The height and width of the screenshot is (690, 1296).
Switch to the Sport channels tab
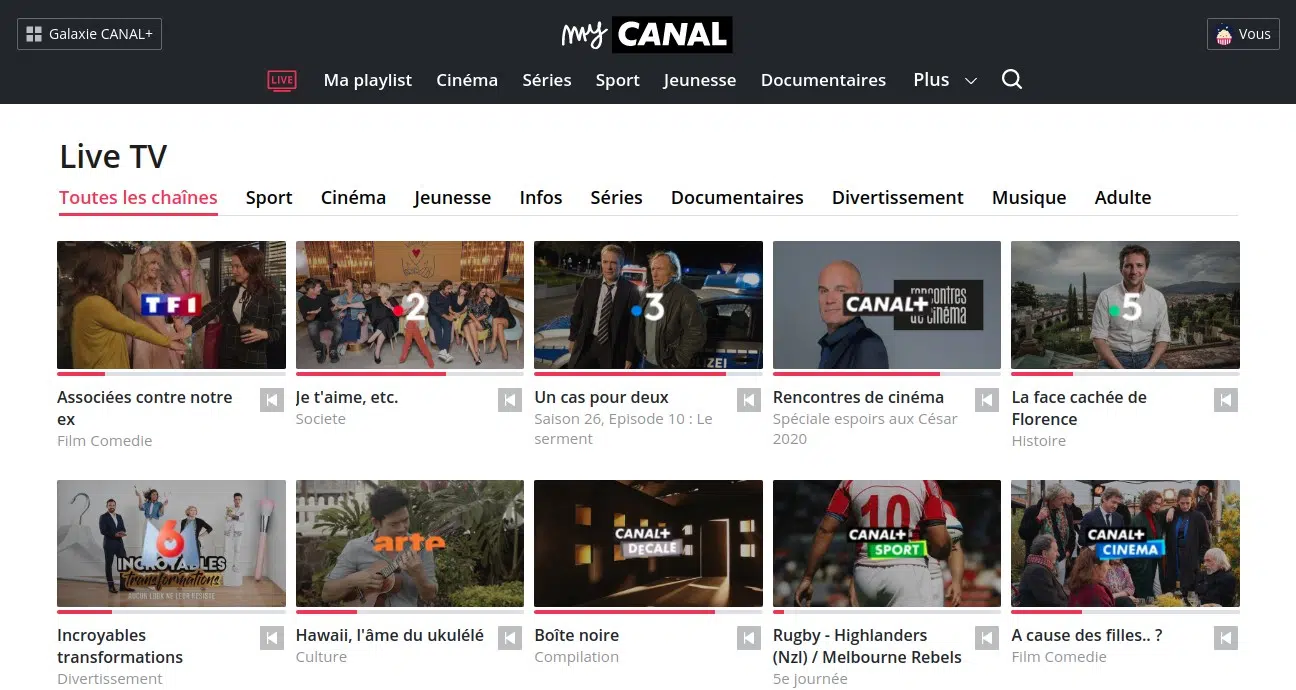(x=269, y=198)
